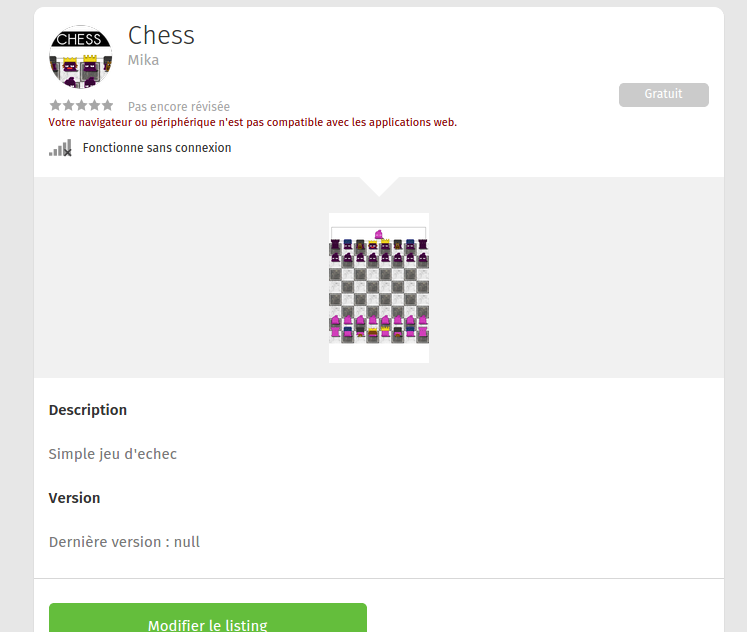The image size is (747, 632).
Task: Open the chessboard screenshot thumbnail
Action: pos(379,288)
